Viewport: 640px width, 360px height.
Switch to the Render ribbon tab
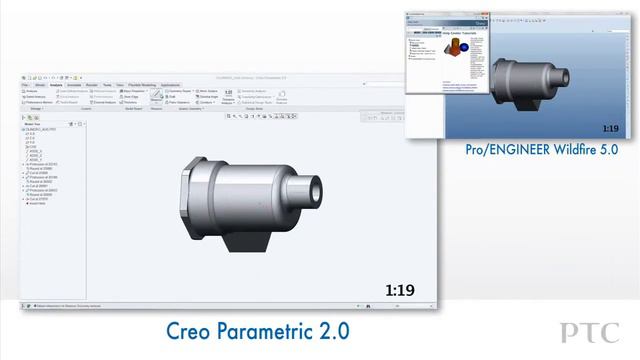tap(92, 85)
